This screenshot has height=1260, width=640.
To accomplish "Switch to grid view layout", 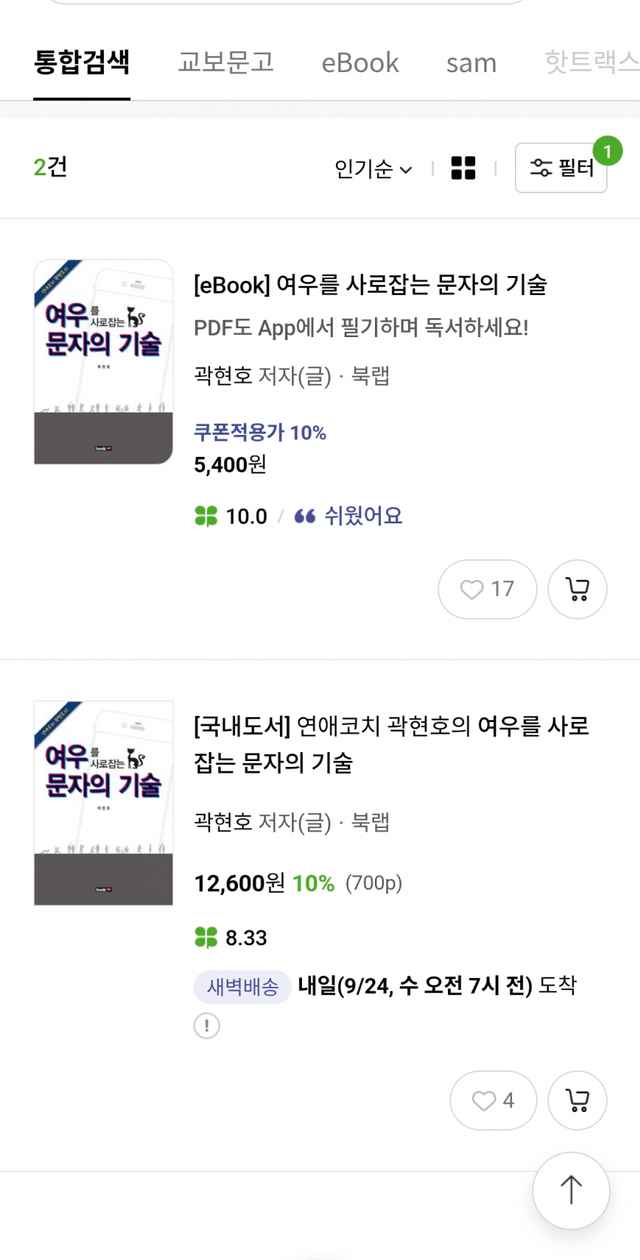I will 463,168.
